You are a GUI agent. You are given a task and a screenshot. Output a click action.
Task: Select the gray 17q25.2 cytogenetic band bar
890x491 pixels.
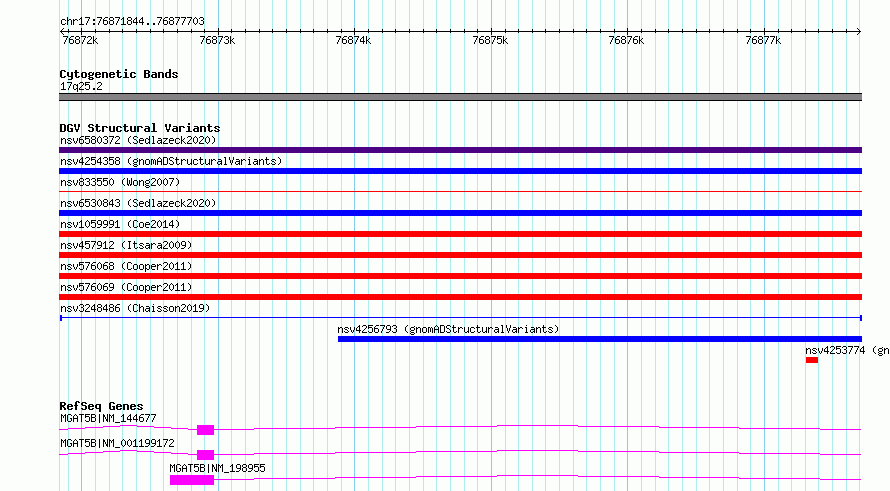click(460, 97)
